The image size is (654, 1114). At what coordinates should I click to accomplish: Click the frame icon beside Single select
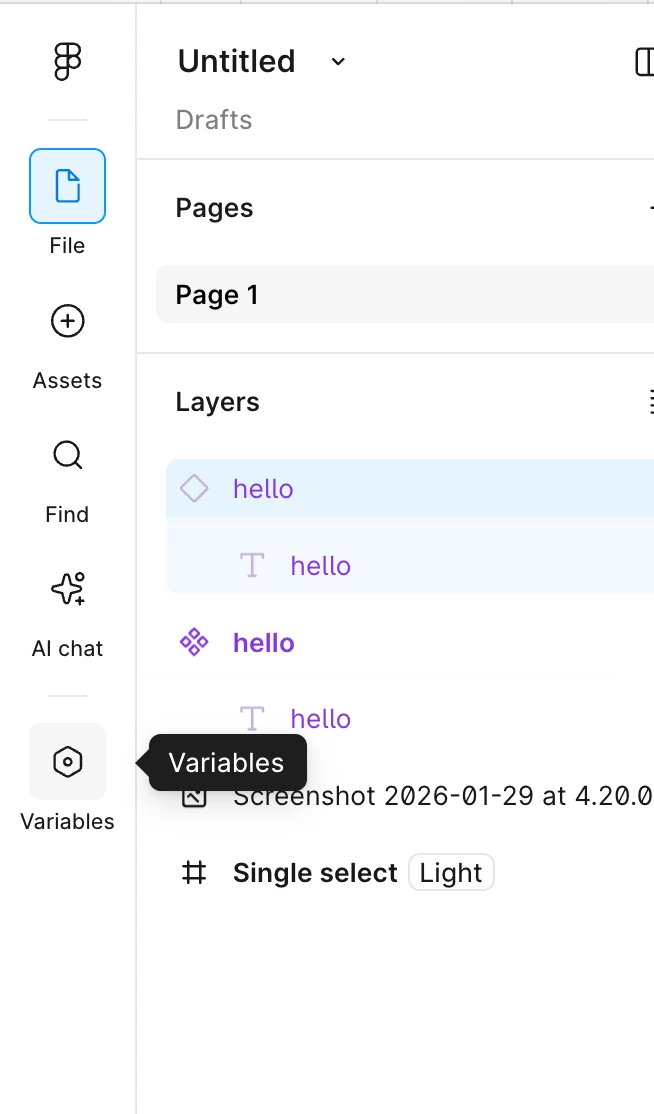[194, 873]
